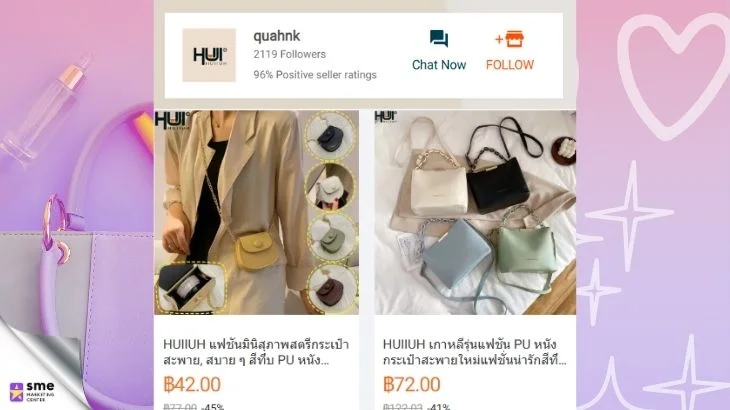Tap the Chat Now label
Screen dimensions: 730x410
click(x=439, y=65)
